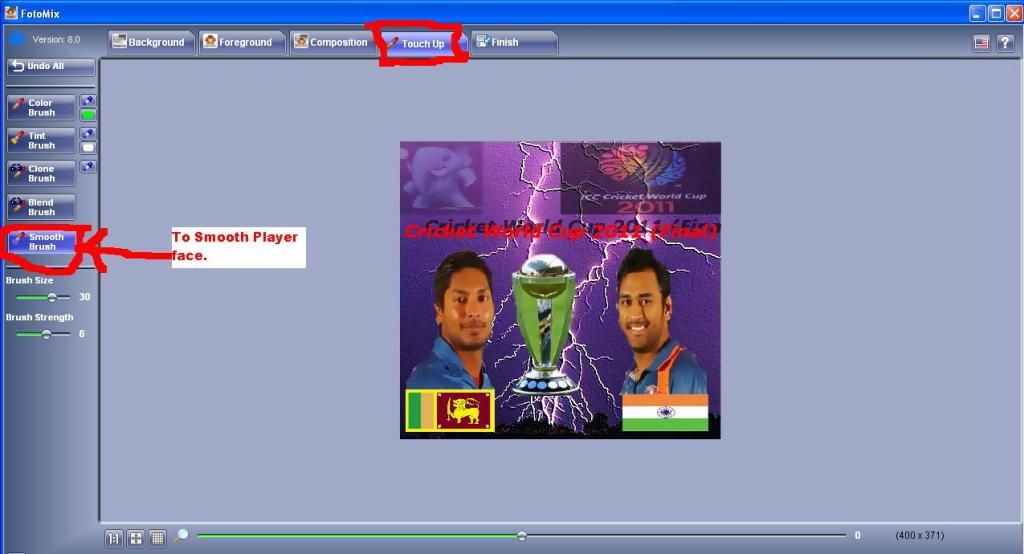Click the Clone Brush source picker icon
Screen dimensions: 1024x554
pyautogui.click(x=88, y=167)
